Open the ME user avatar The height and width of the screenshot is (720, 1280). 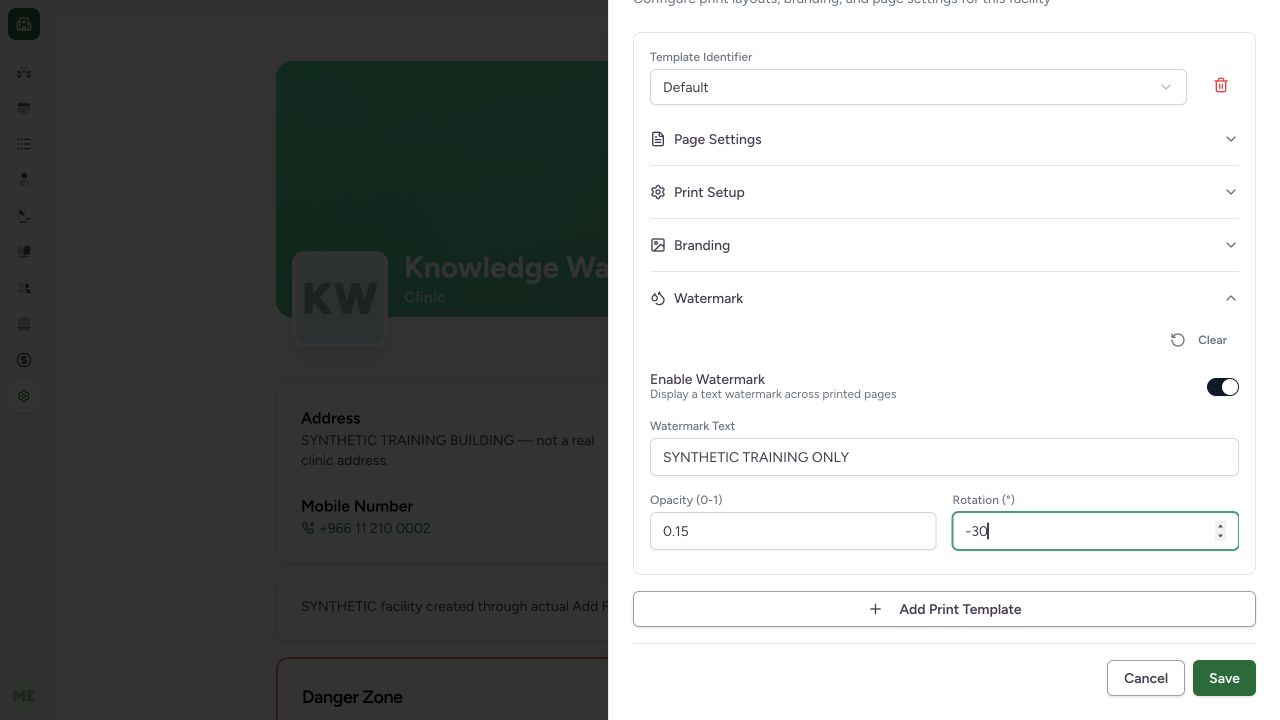coord(24,696)
